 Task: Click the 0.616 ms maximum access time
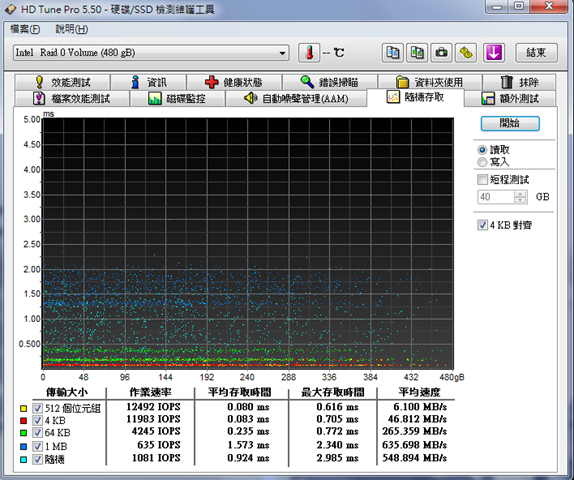coord(337,407)
